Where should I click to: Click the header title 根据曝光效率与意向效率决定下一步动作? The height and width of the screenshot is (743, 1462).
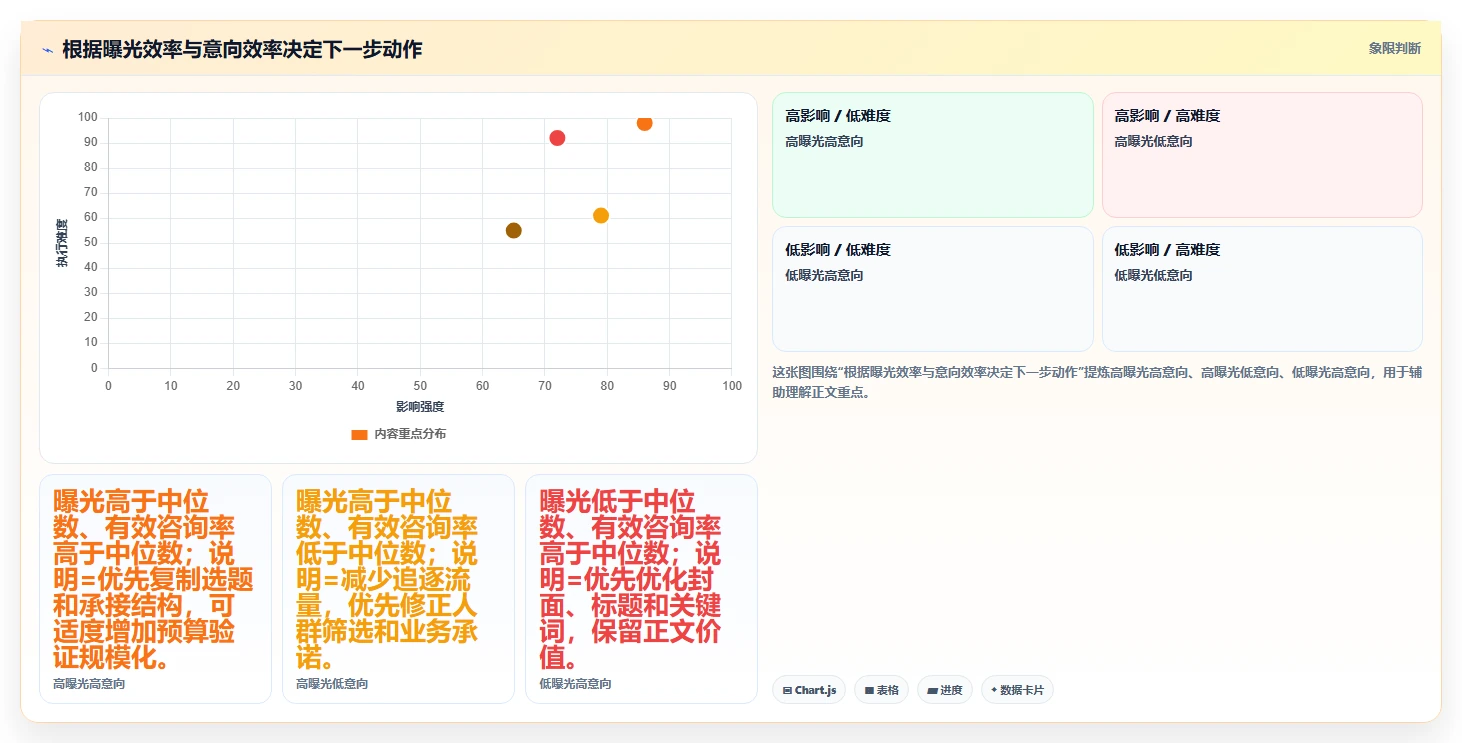point(242,49)
